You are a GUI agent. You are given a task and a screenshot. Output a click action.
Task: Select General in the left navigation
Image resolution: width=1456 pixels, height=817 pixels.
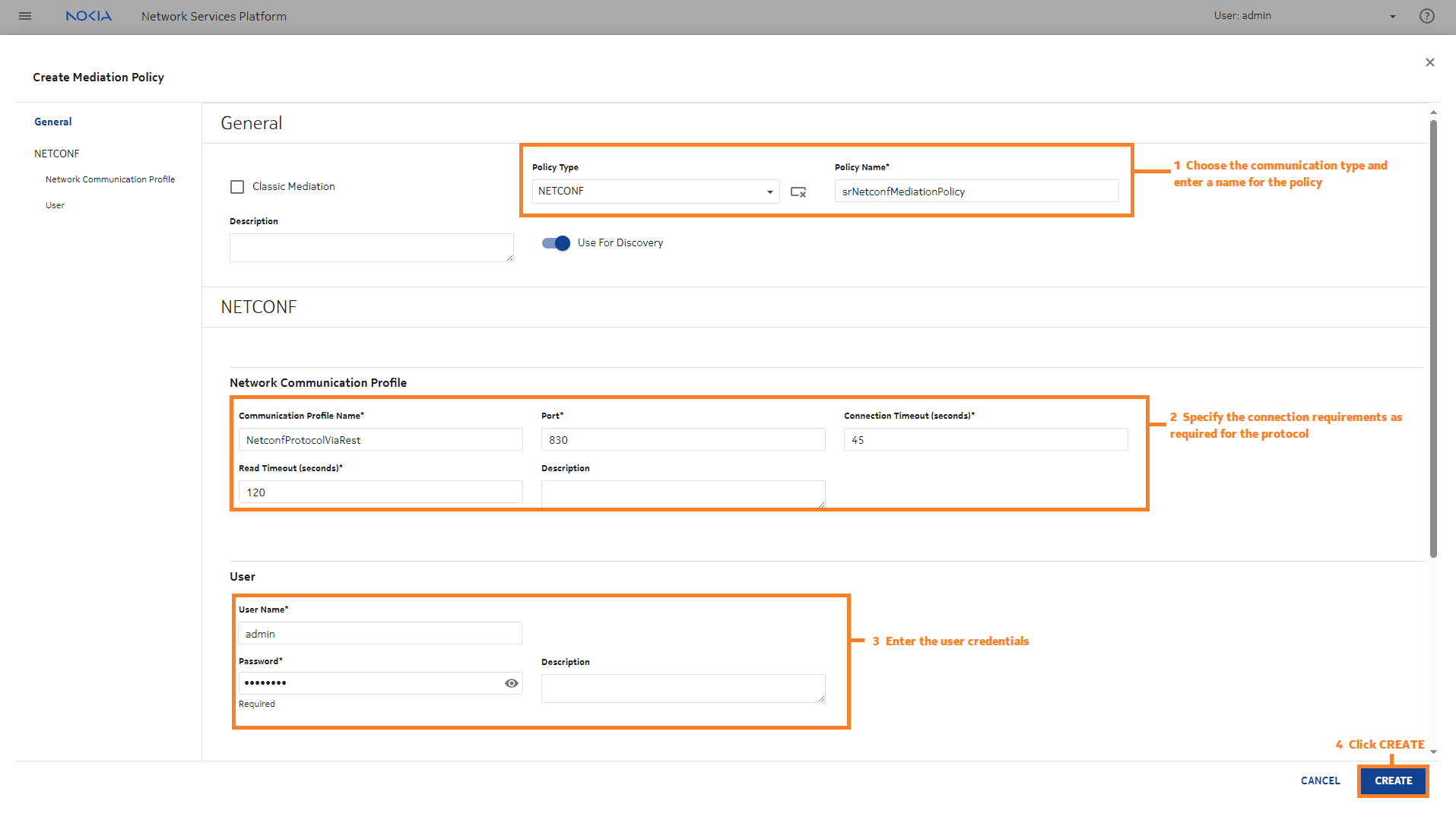[53, 122]
